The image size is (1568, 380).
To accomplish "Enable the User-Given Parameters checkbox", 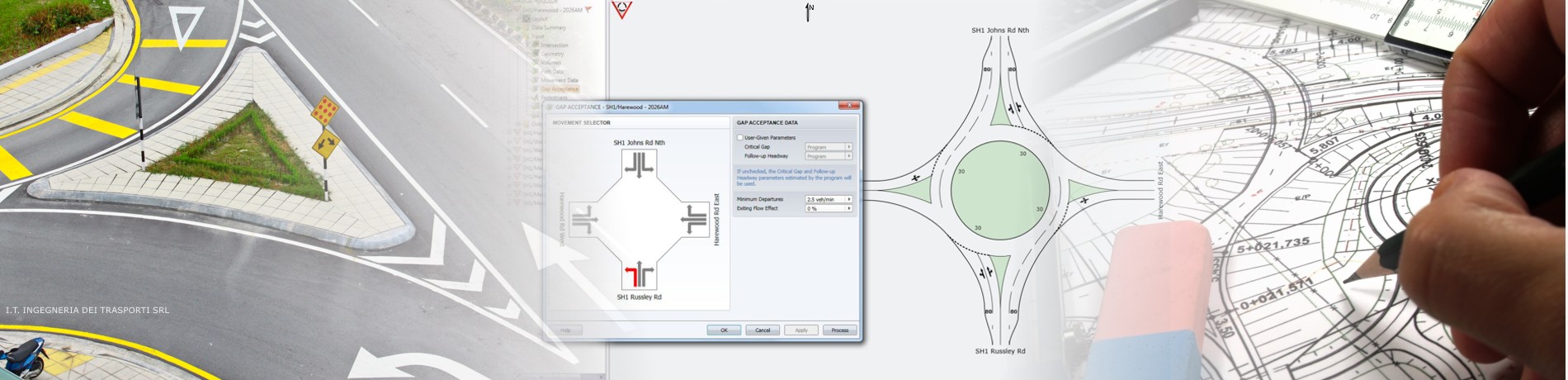I will (740, 138).
